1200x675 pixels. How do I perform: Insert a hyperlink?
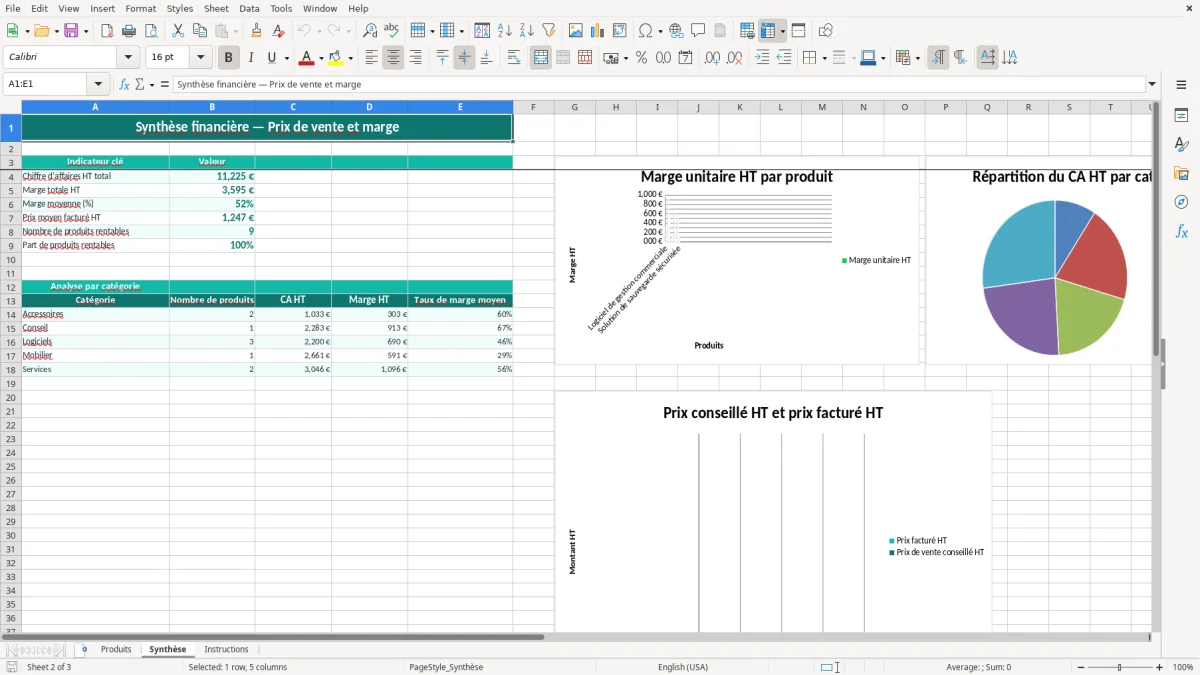[x=676, y=31]
